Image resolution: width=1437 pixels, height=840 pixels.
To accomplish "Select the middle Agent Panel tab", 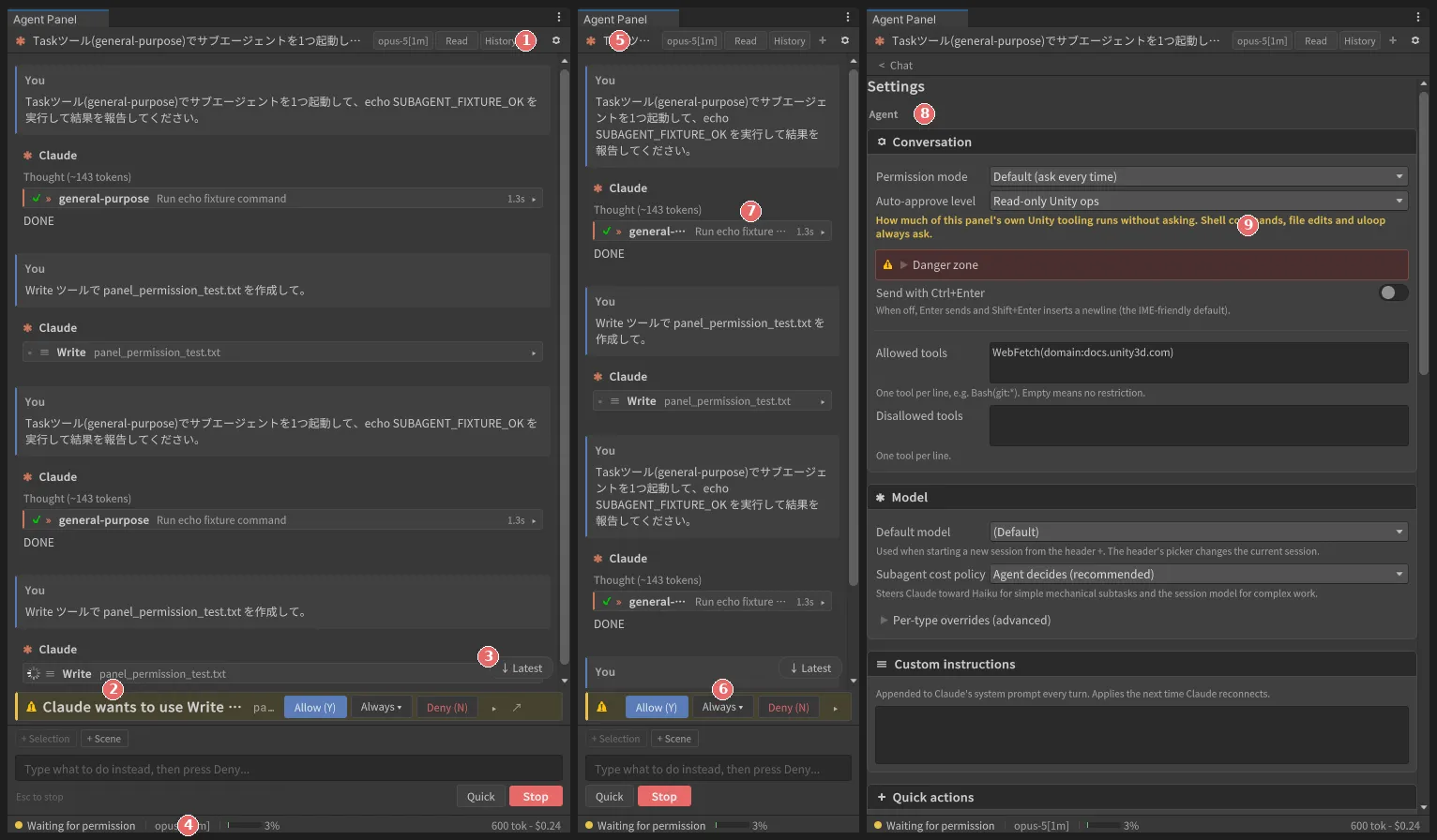I will [628, 19].
